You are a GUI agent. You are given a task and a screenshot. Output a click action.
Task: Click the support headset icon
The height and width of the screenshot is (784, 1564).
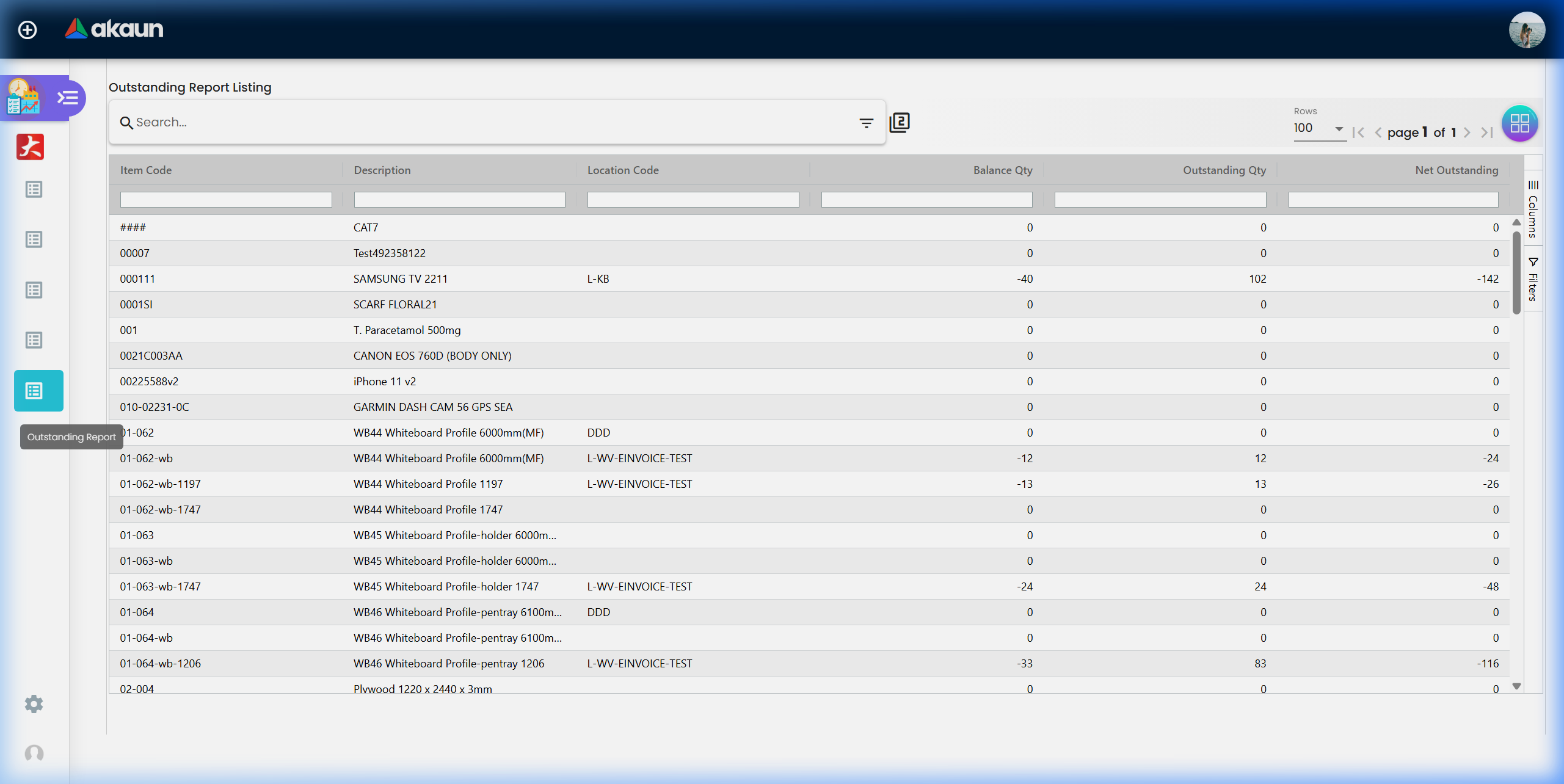tap(34, 753)
